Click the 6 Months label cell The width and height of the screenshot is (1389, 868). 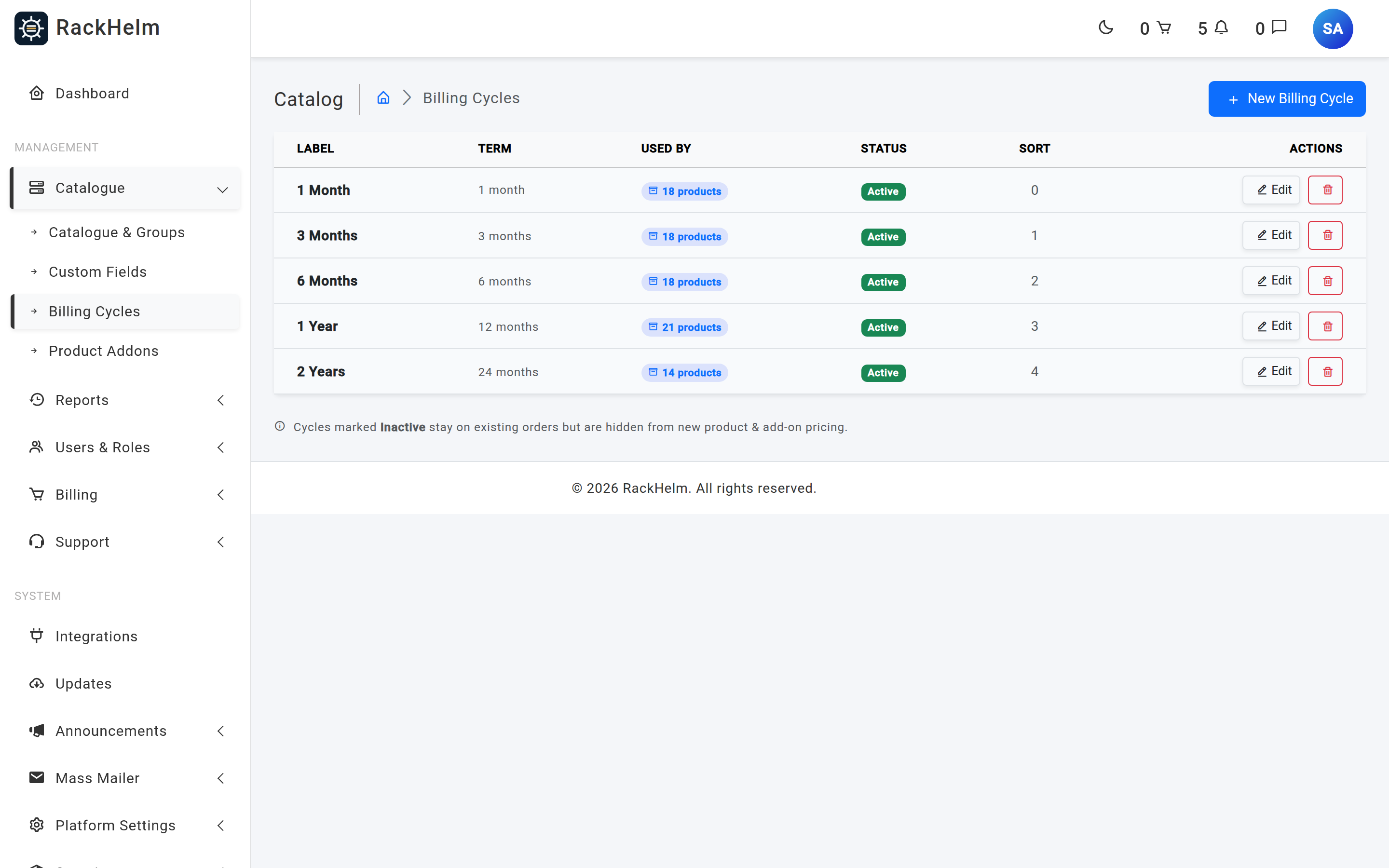pyautogui.click(x=327, y=281)
